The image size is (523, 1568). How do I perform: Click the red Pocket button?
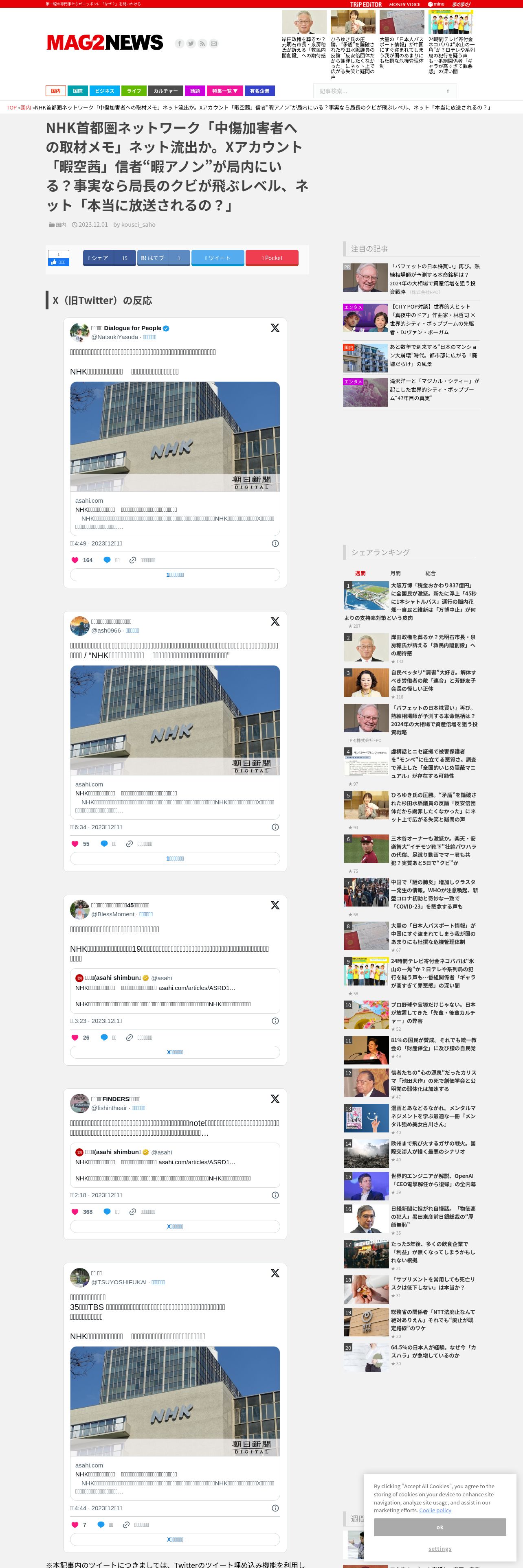272,258
